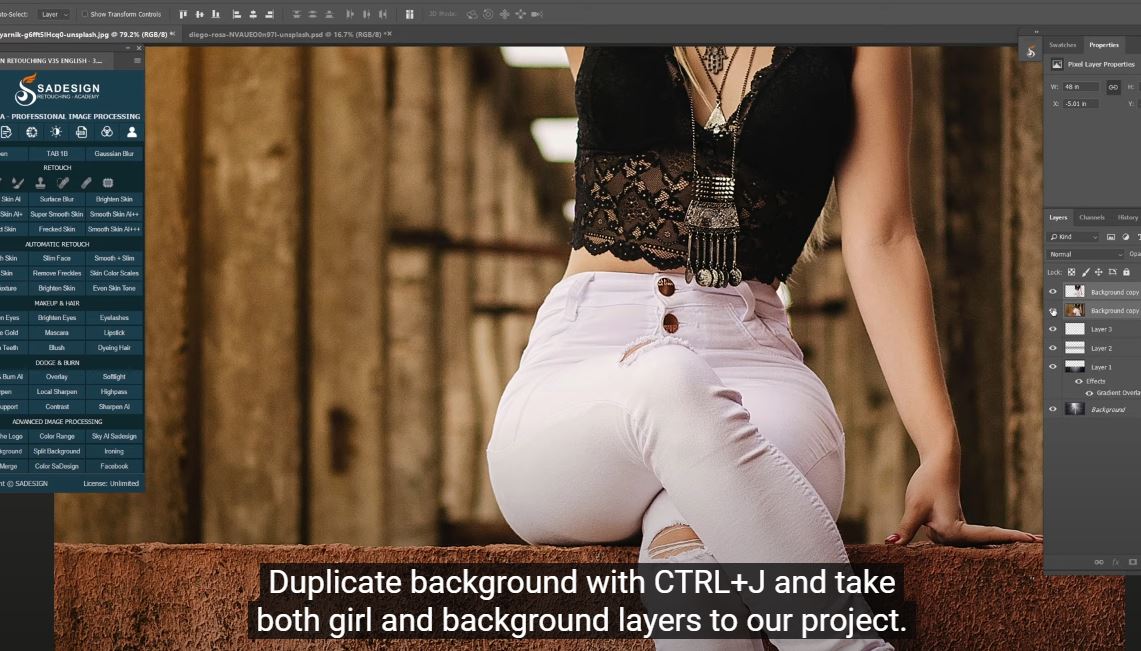
Task: Click the 3D camera icon in options bar
Action: (537, 14)
